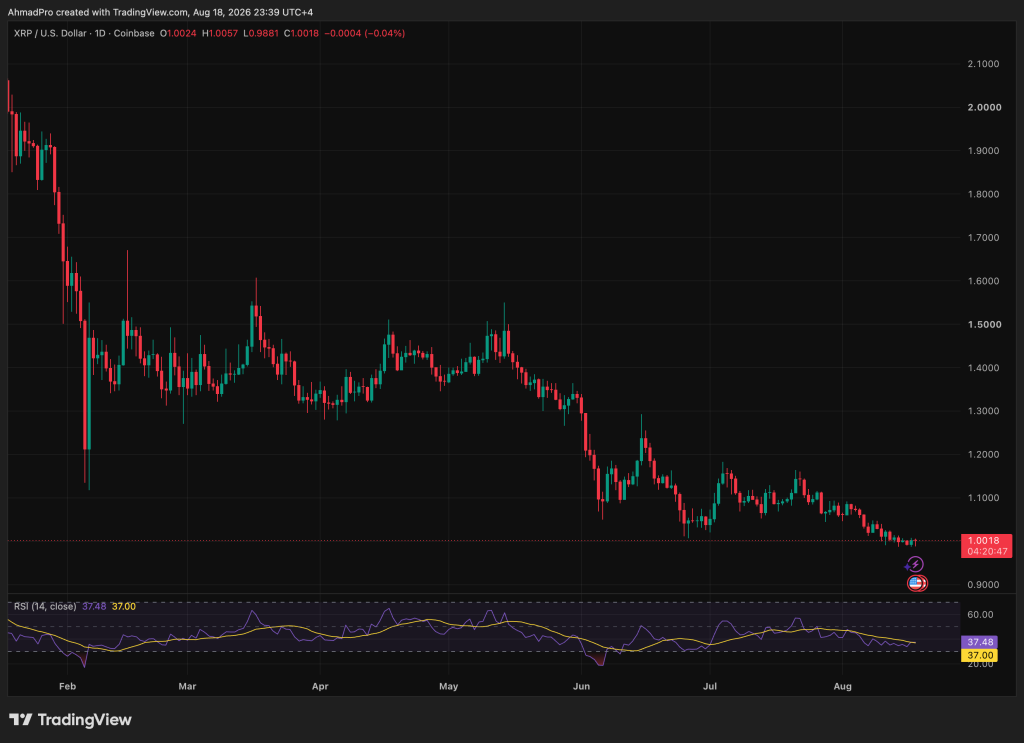Viewport: 1024px width, 743px height.
Task: Click the '1.3000' price scale label
Action: (983, 411)
